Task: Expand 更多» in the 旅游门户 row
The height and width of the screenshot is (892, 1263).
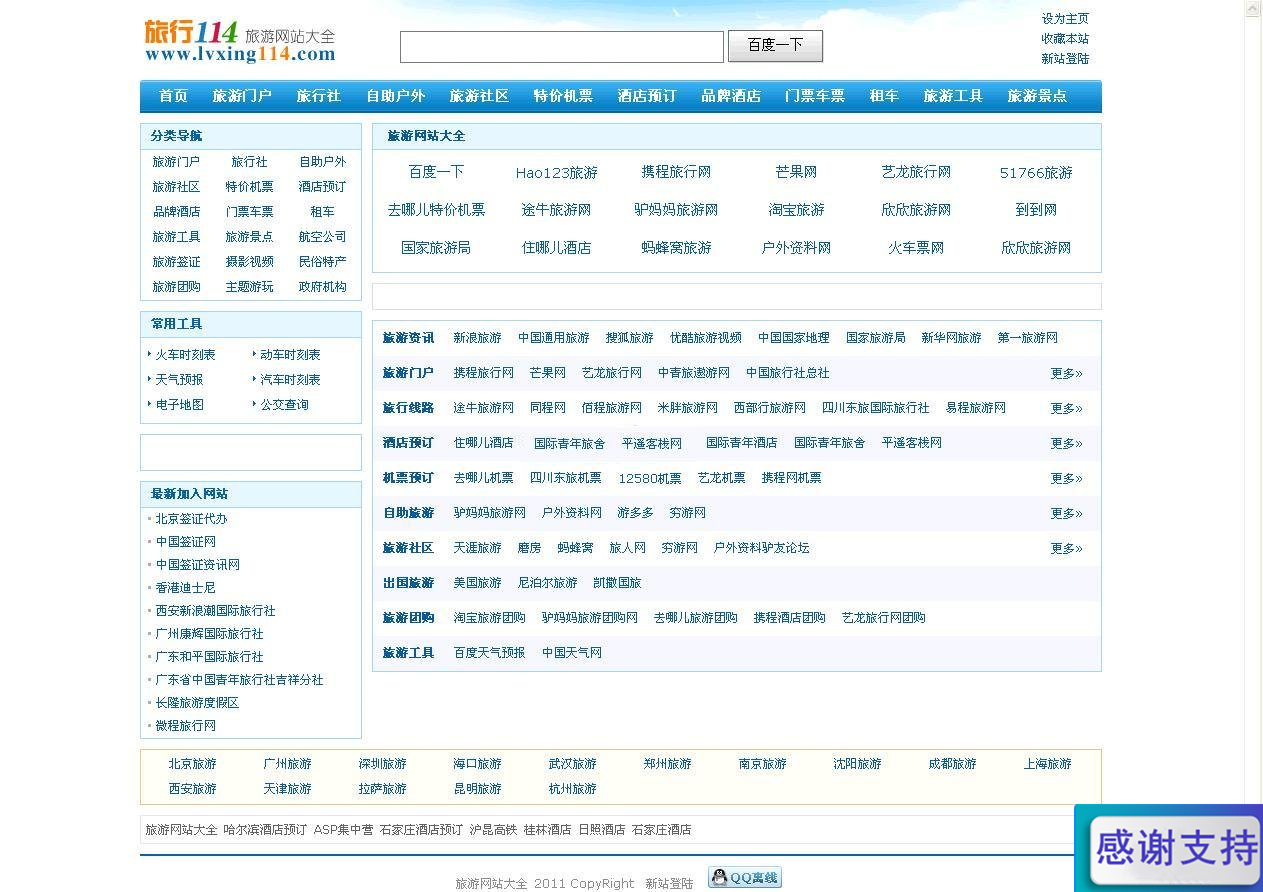Action: [x=1066, y=374]
